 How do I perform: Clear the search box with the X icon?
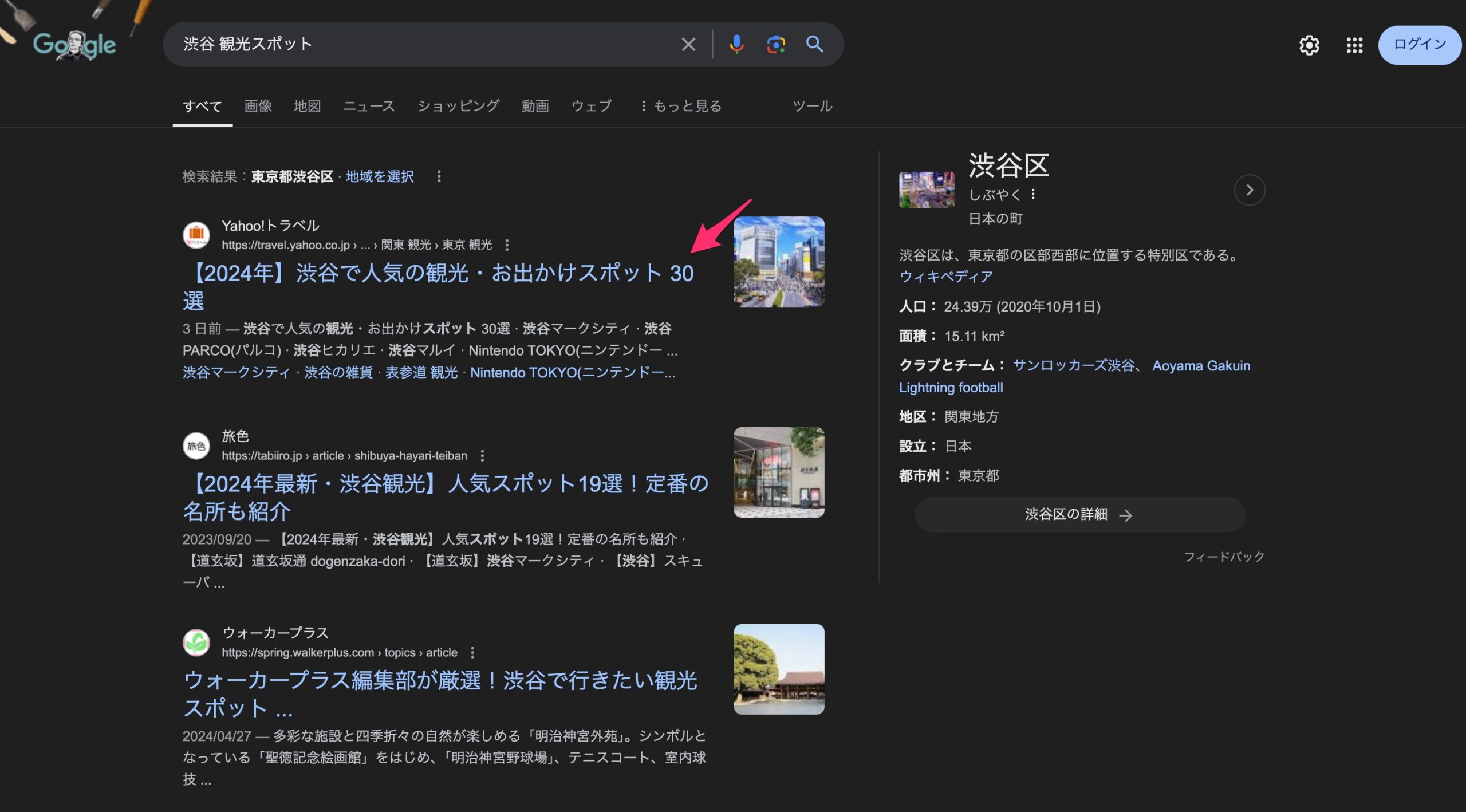coord(688,44)
